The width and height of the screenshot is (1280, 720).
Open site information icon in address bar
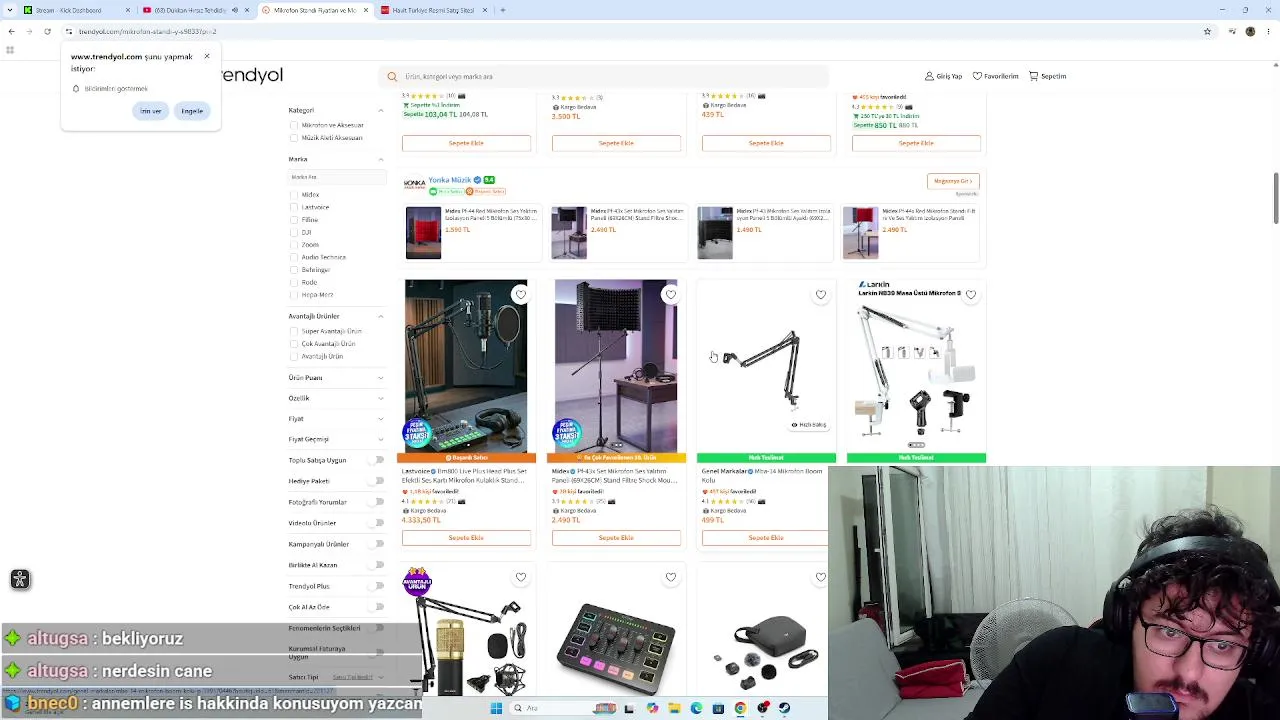(x=70, y=31)
